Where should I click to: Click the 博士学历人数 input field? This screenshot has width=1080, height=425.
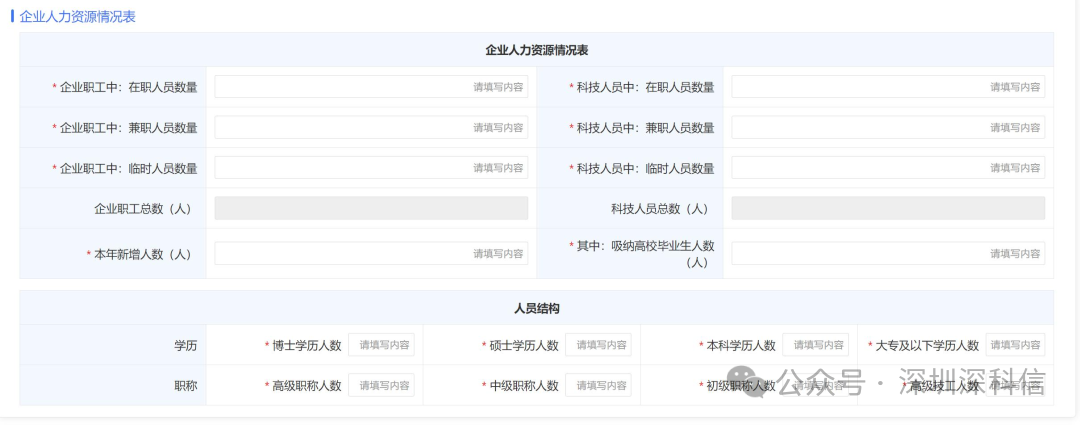pos(382,345)
